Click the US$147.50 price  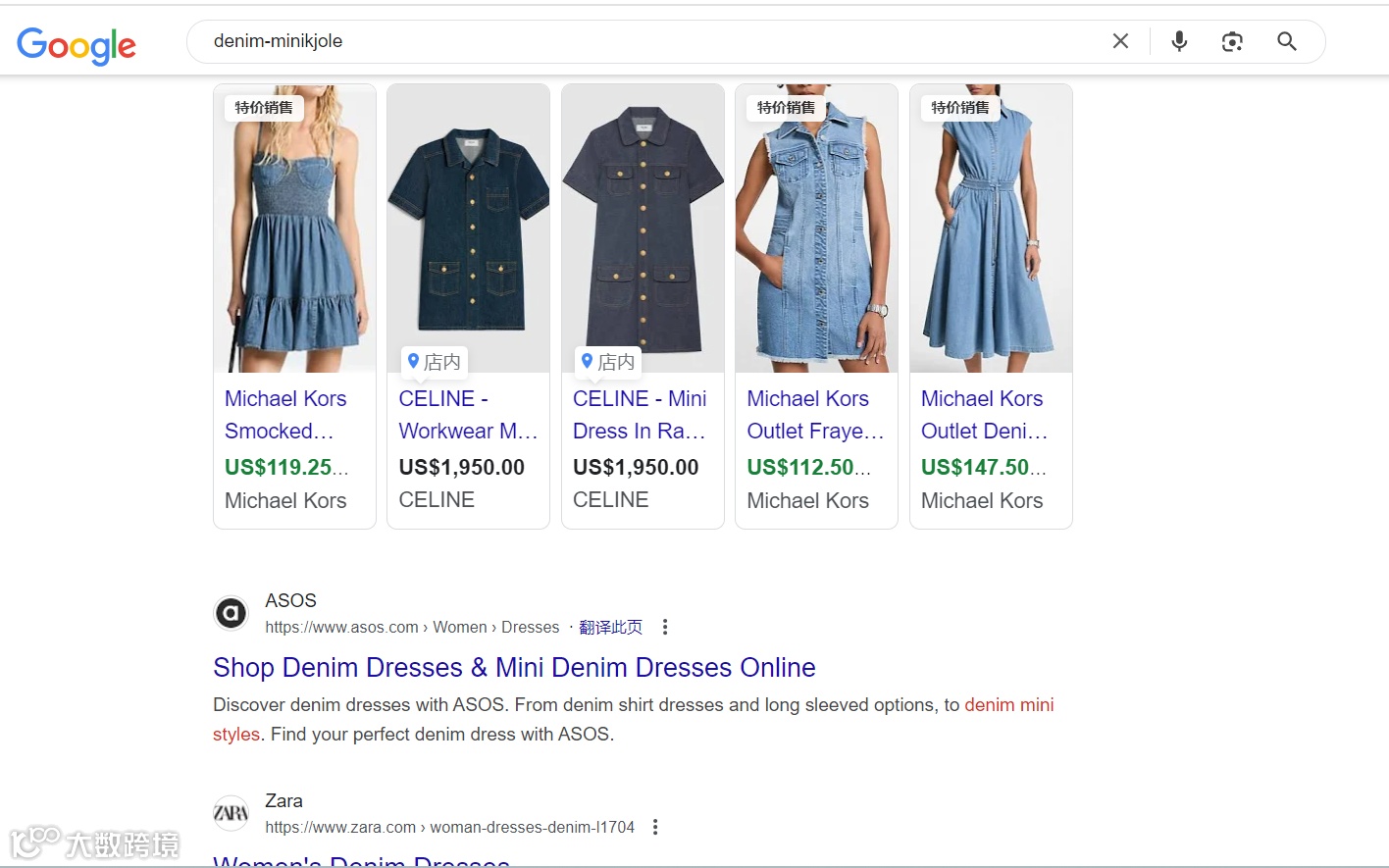[984, 467]
